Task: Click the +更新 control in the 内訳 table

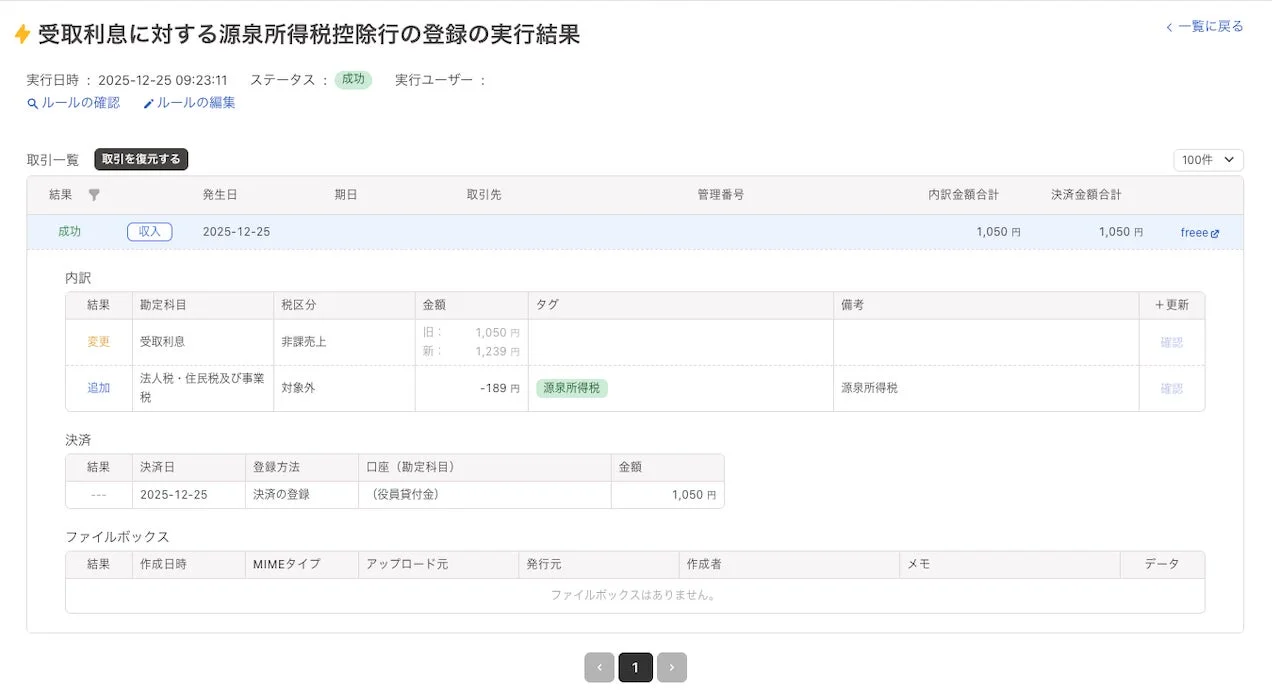Action: pos(1171,305)
